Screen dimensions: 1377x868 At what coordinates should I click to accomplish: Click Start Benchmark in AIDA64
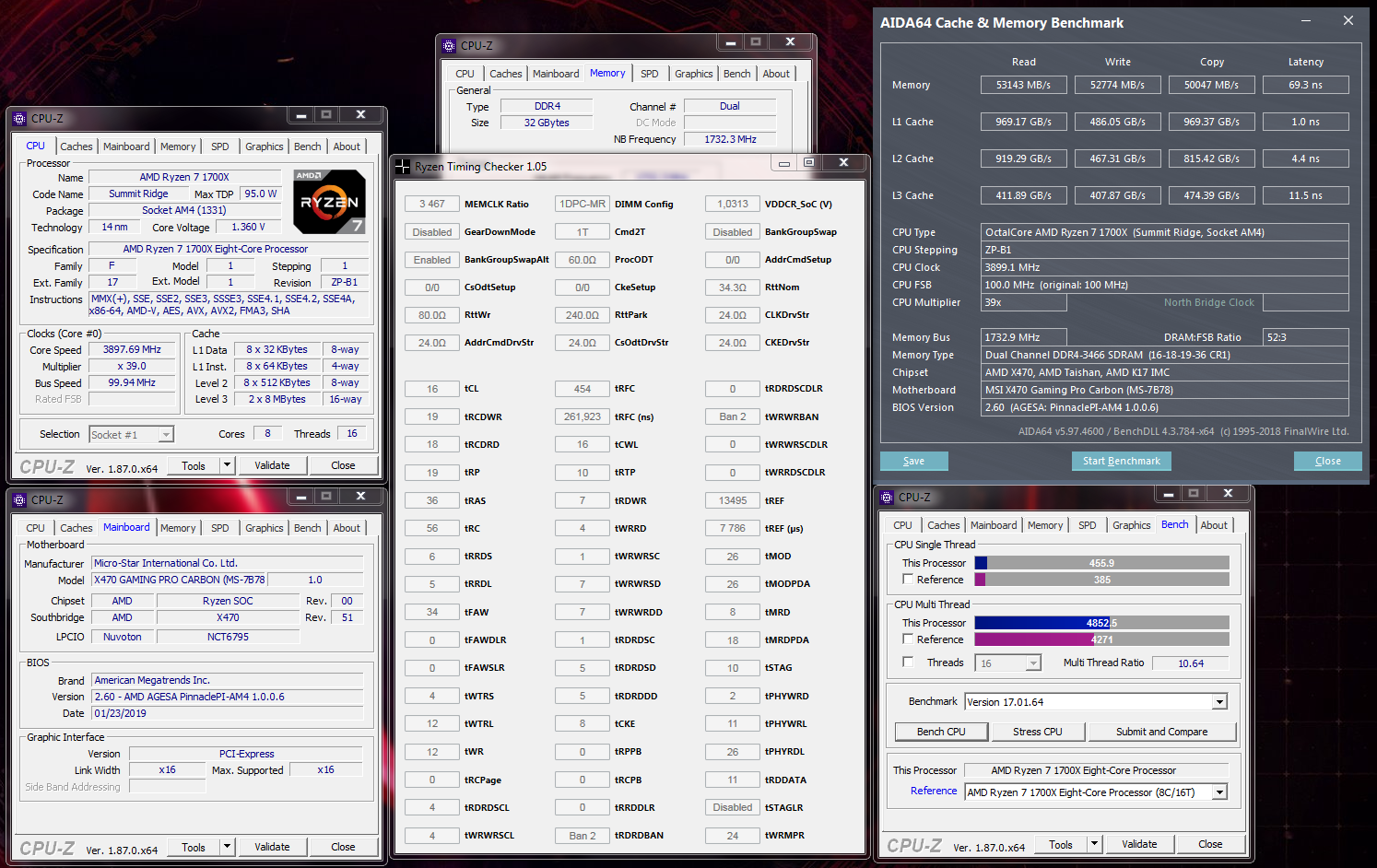pos(1122,461)
